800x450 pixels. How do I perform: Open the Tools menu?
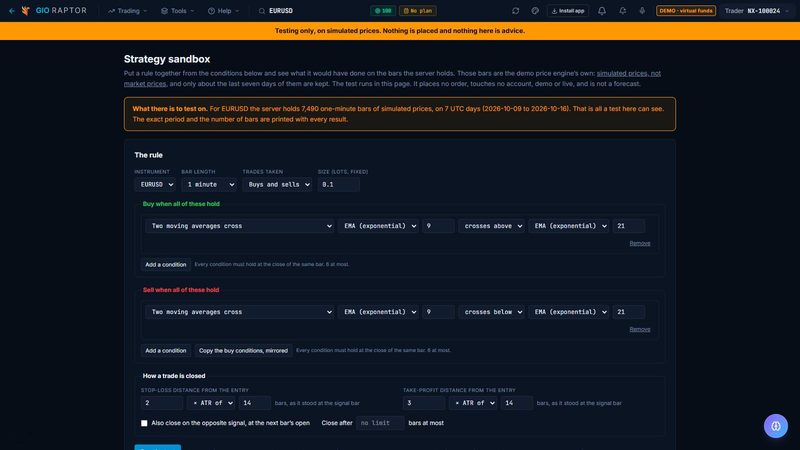[178, 11]
